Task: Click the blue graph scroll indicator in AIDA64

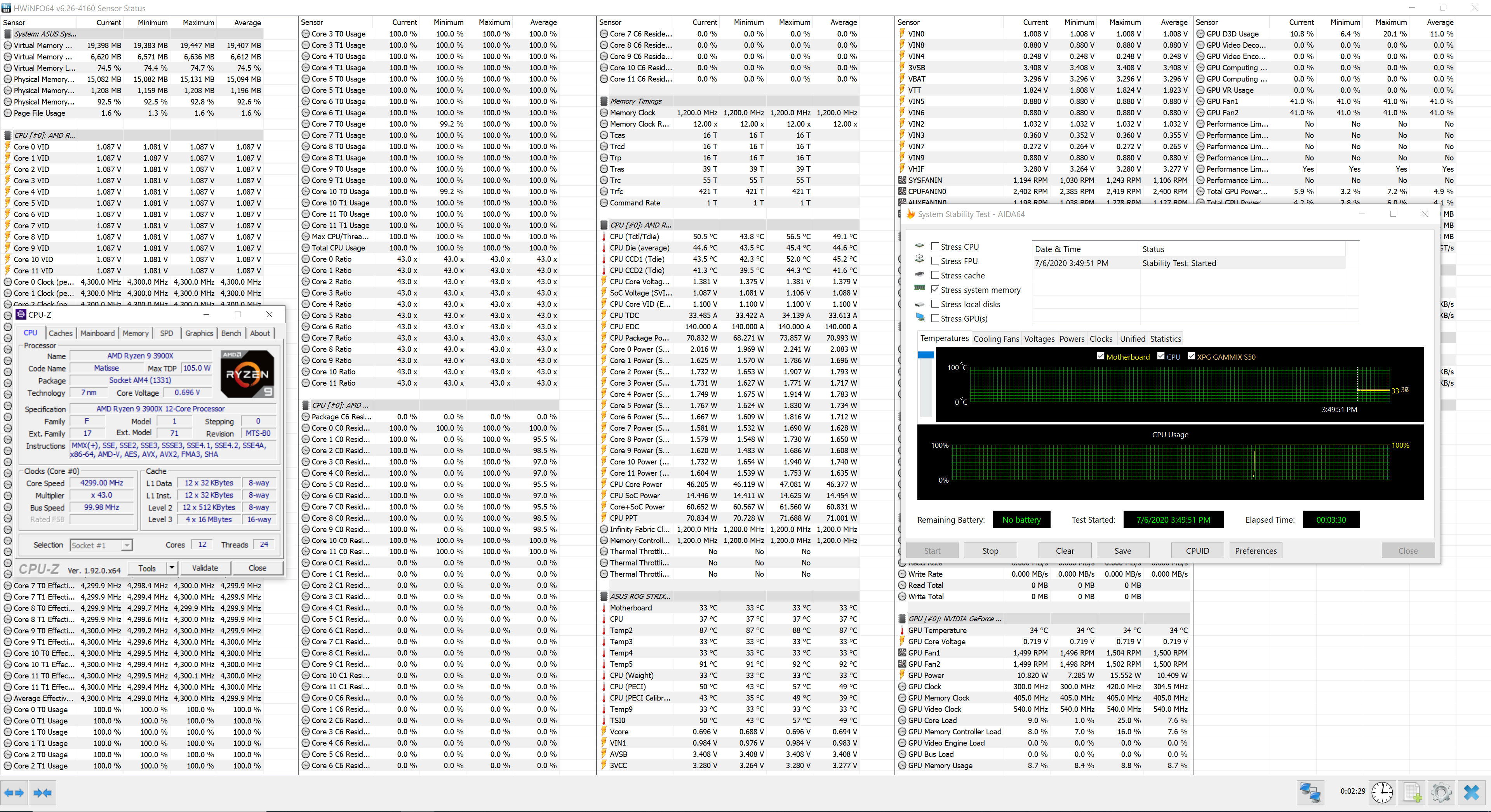Action: (926, 355)
